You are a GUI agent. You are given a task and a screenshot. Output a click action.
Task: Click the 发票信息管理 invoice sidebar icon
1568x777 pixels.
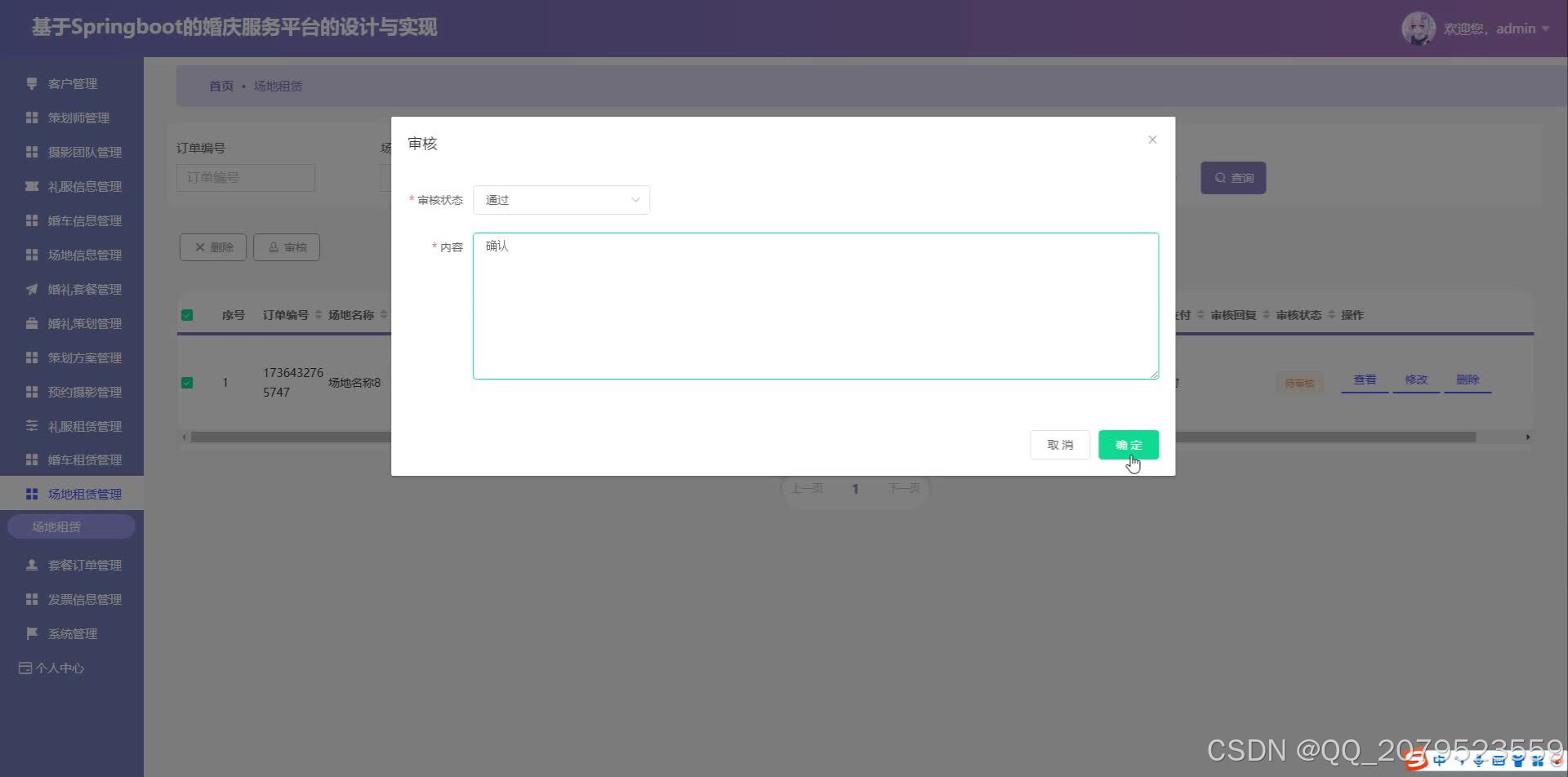31,598
